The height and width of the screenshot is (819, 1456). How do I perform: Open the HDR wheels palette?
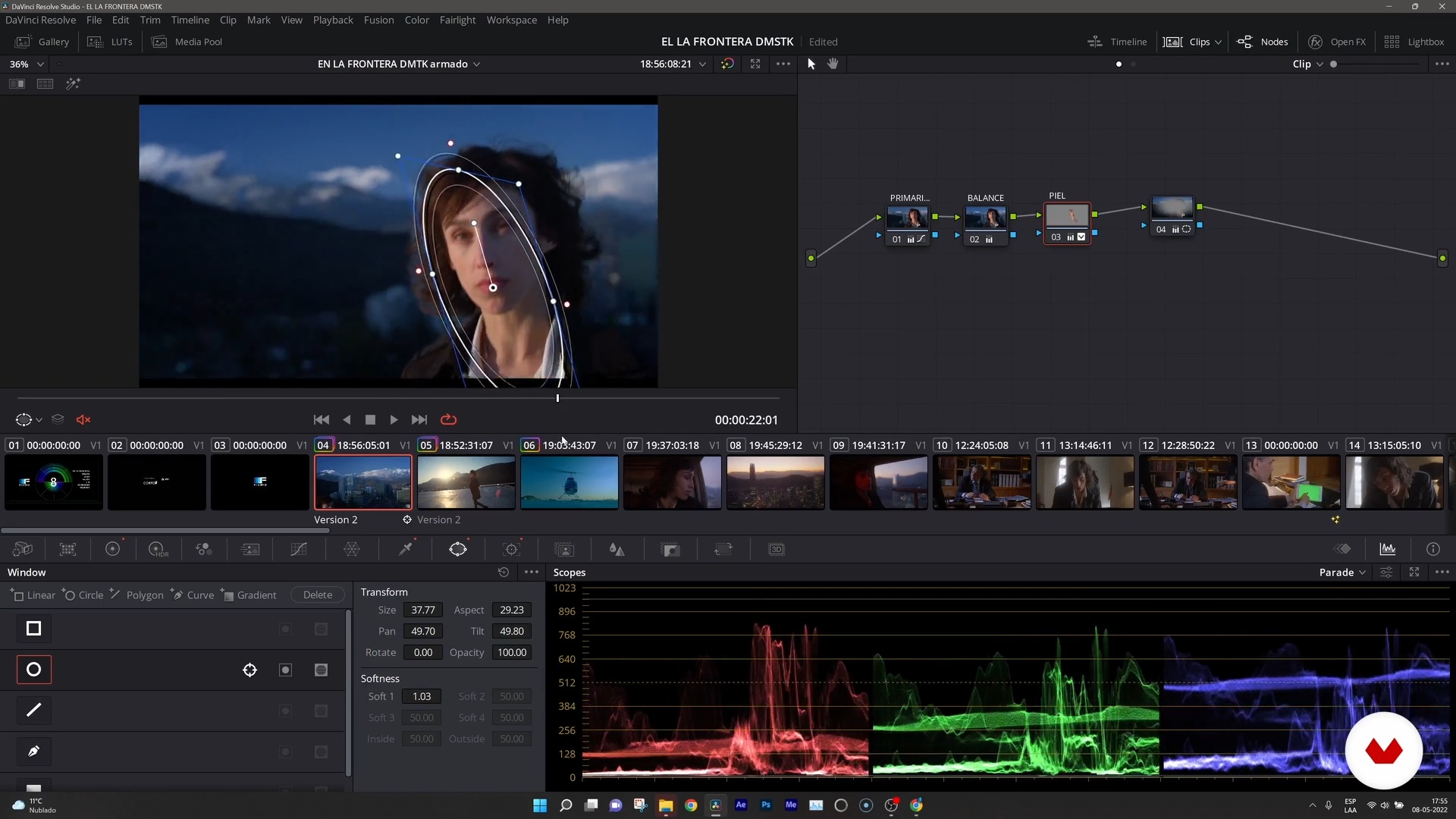(x=158, y=549)
